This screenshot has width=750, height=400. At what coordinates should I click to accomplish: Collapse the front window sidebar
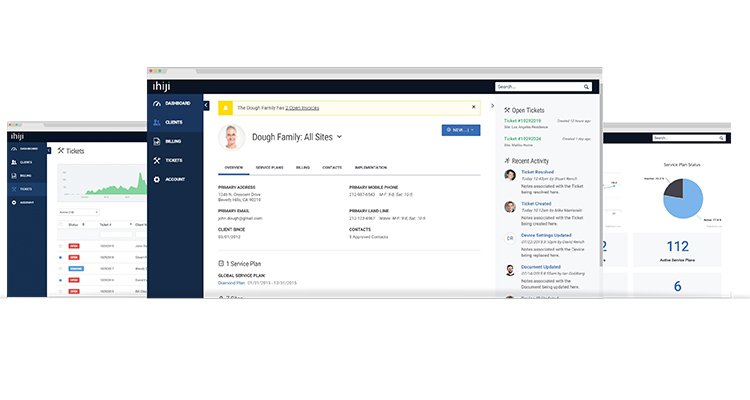pyautogui.click(x=206, y=105)
